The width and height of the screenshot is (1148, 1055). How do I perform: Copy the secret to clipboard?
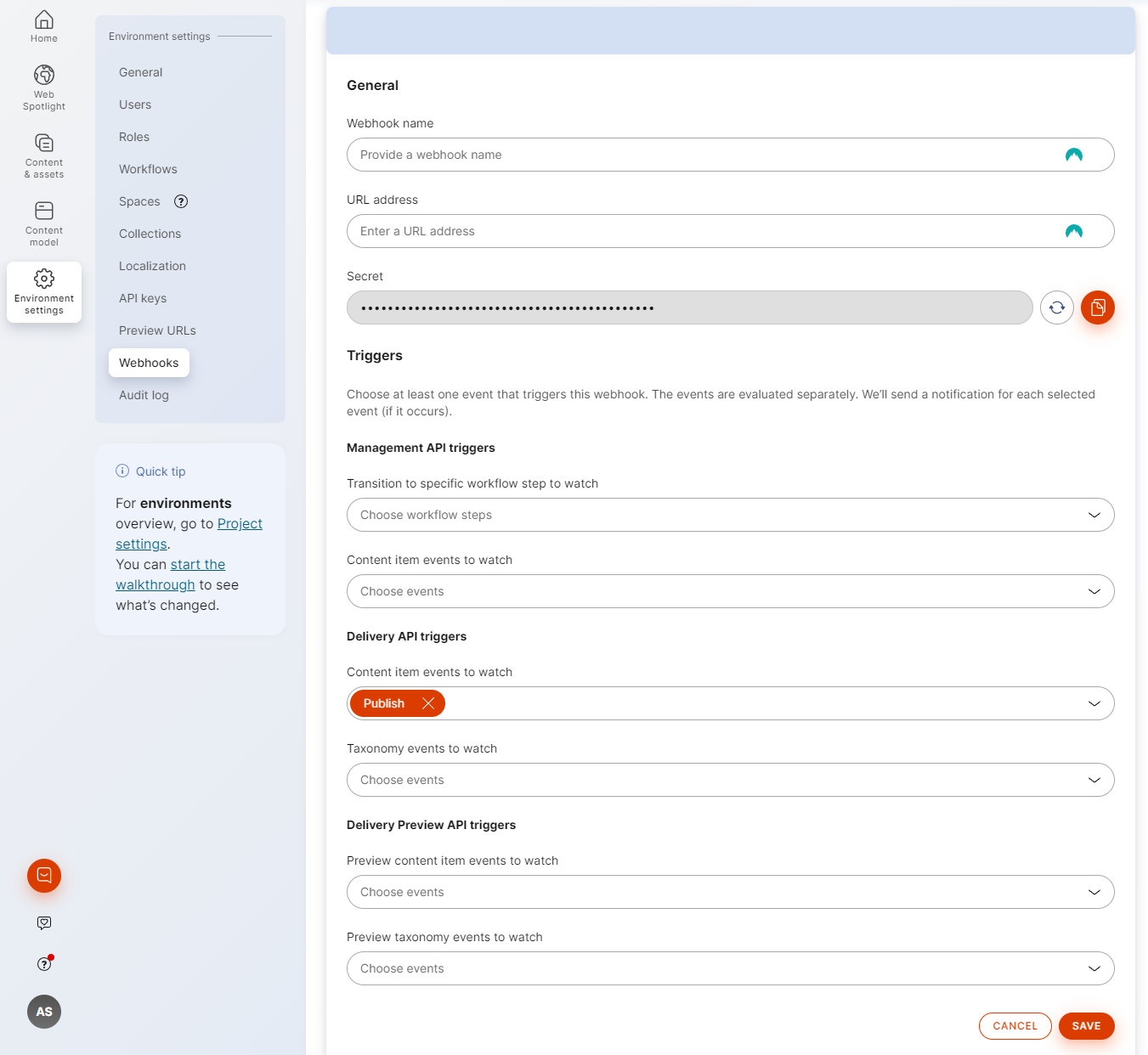coord(1097,307)
